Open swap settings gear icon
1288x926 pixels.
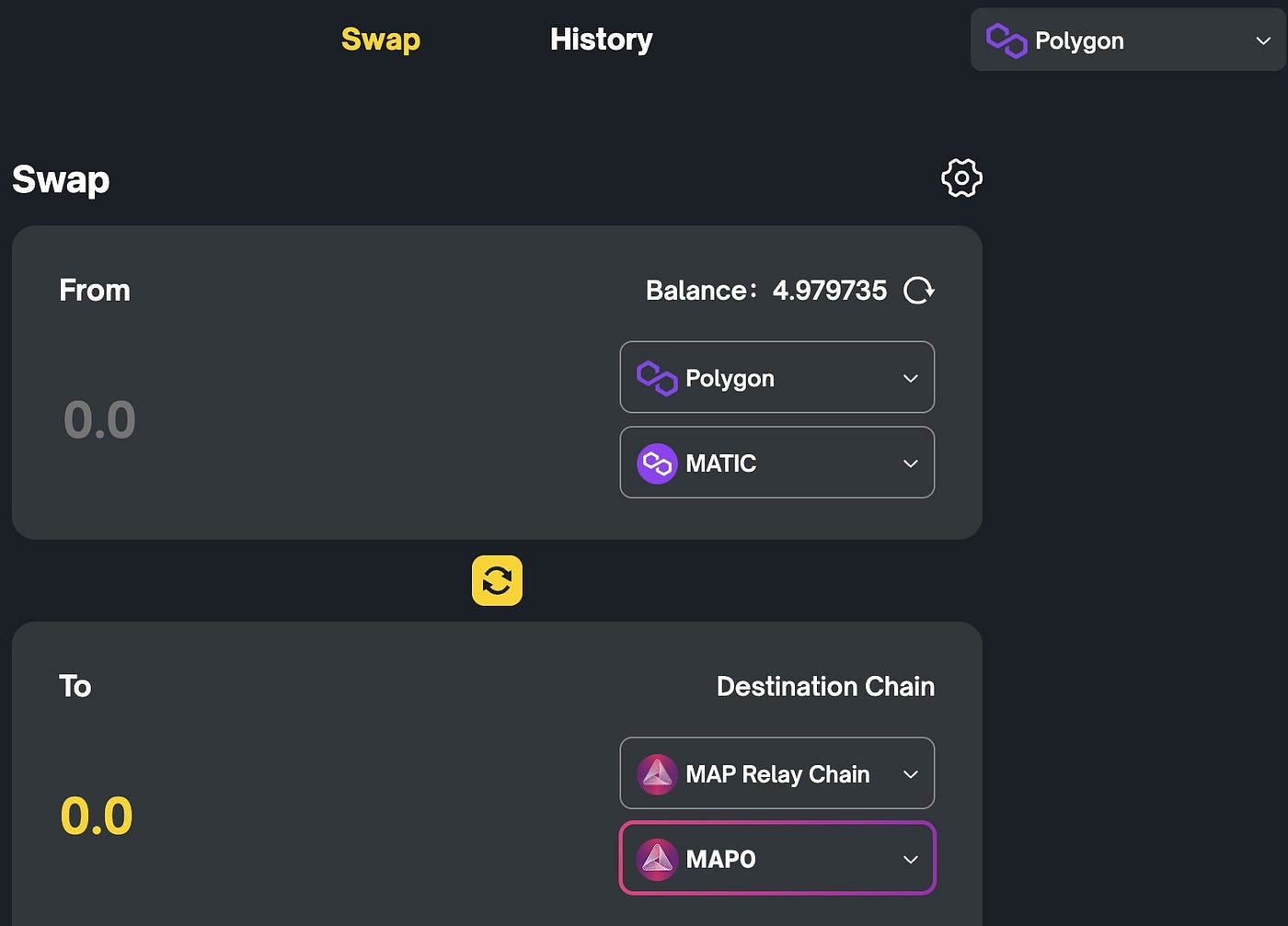[x=961, y=177]
